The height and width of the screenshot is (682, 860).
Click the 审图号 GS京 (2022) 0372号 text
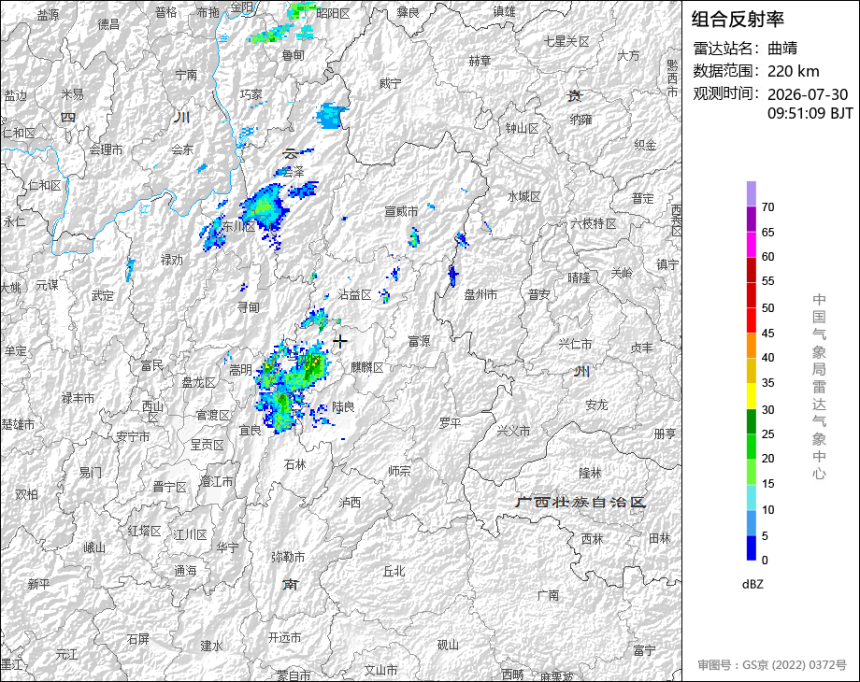[772, 664]
